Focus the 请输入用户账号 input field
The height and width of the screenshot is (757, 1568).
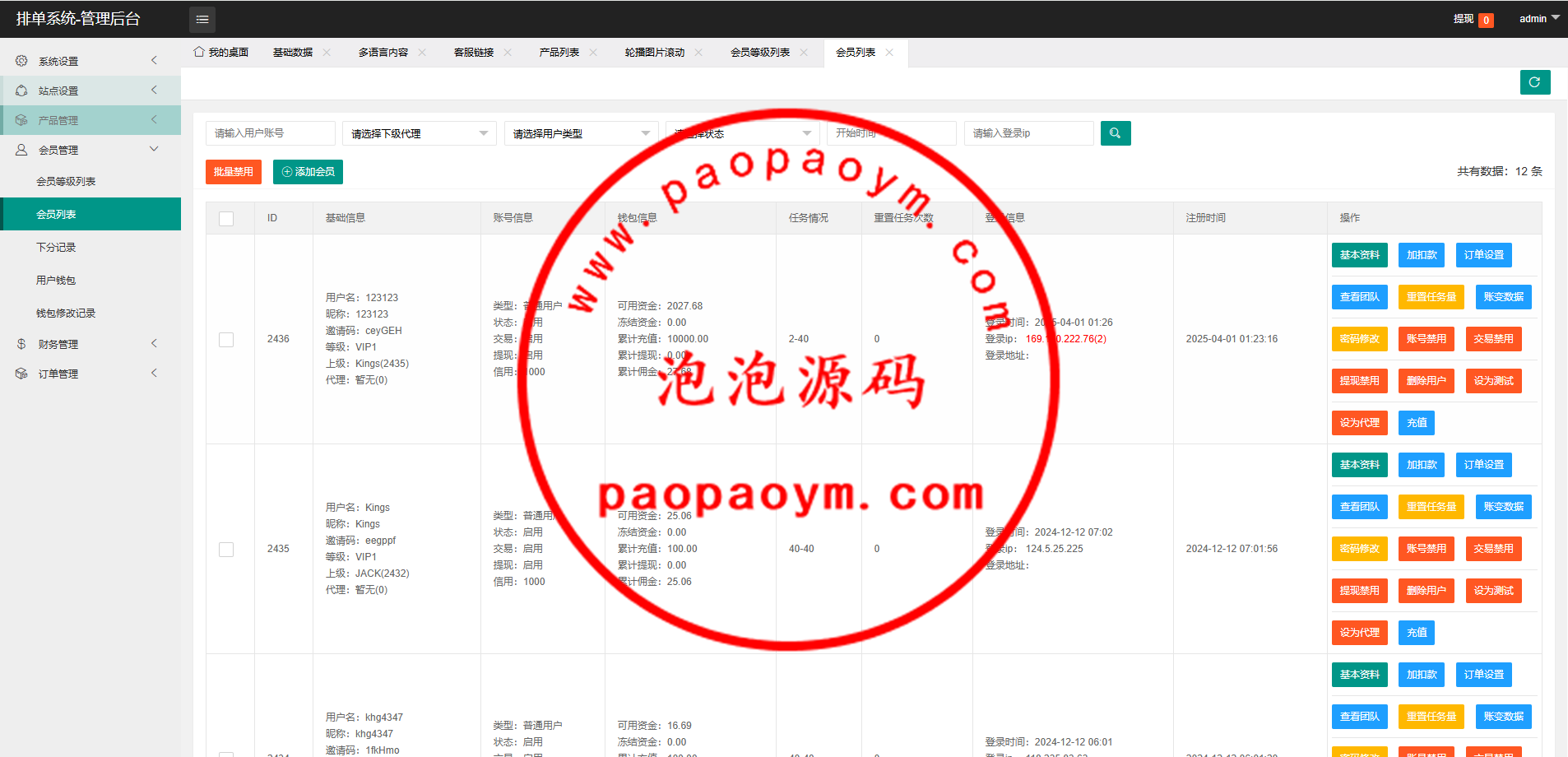pos(271,133)
